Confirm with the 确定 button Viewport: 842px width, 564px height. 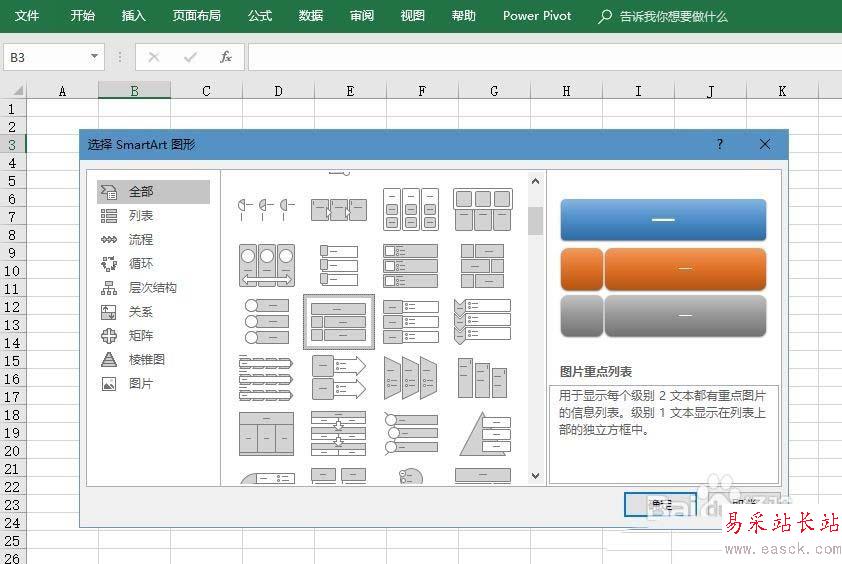660,504
